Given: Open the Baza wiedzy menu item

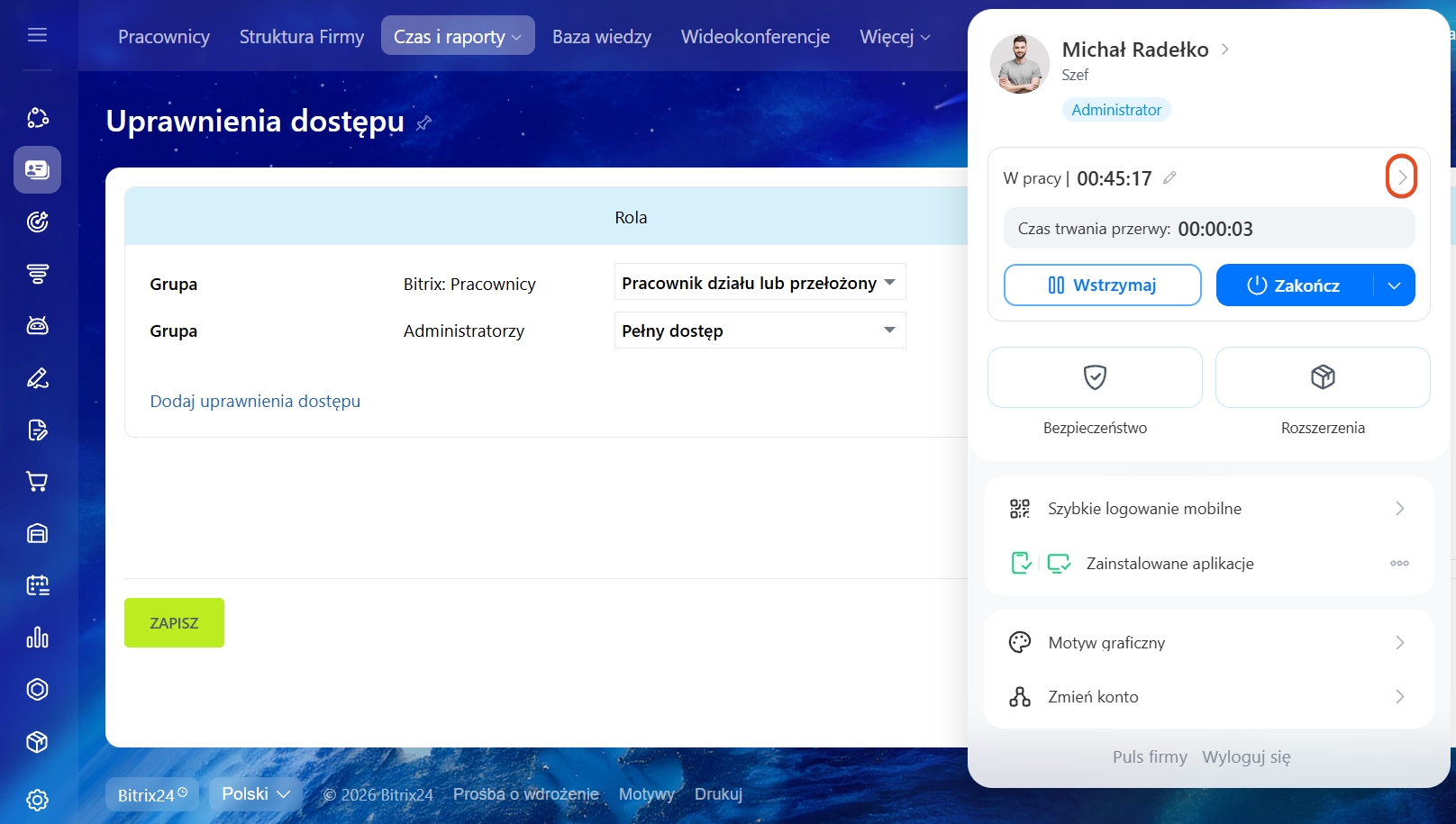Looking at the screenshot, I should click(x=601, y=37).
